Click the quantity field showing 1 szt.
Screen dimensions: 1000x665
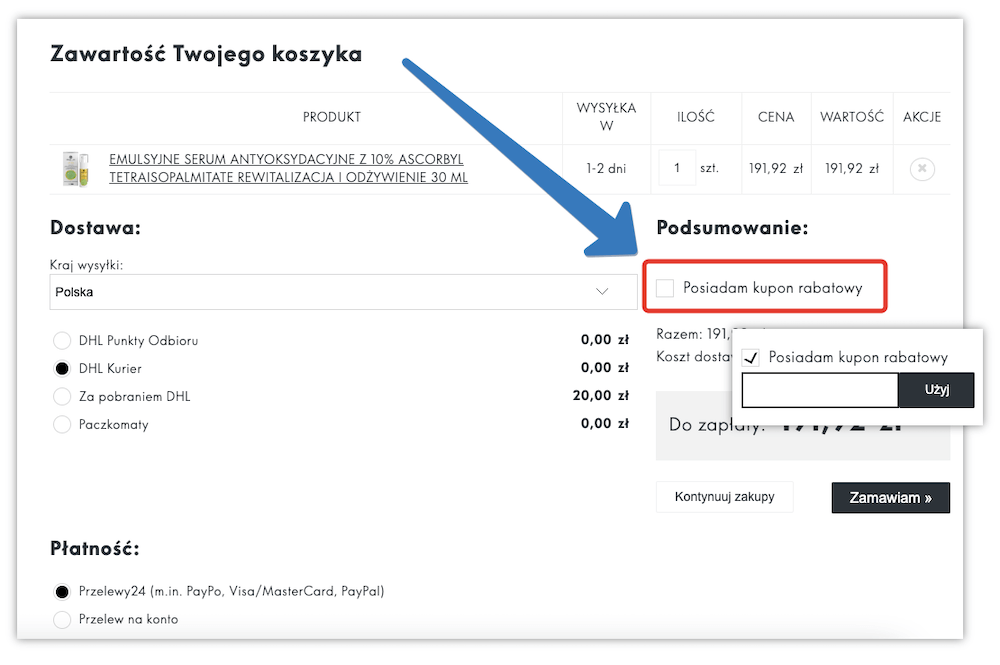tap(676, 168)
